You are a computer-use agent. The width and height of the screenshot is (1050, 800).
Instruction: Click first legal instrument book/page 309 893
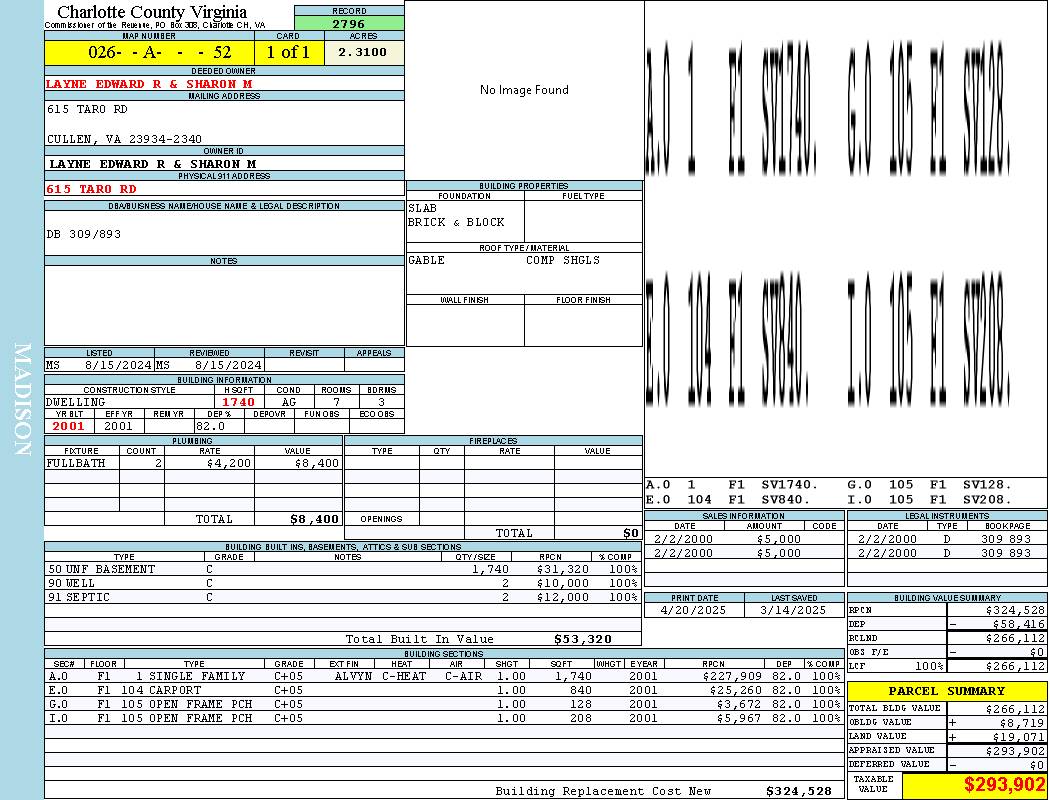coord(1006,539)
